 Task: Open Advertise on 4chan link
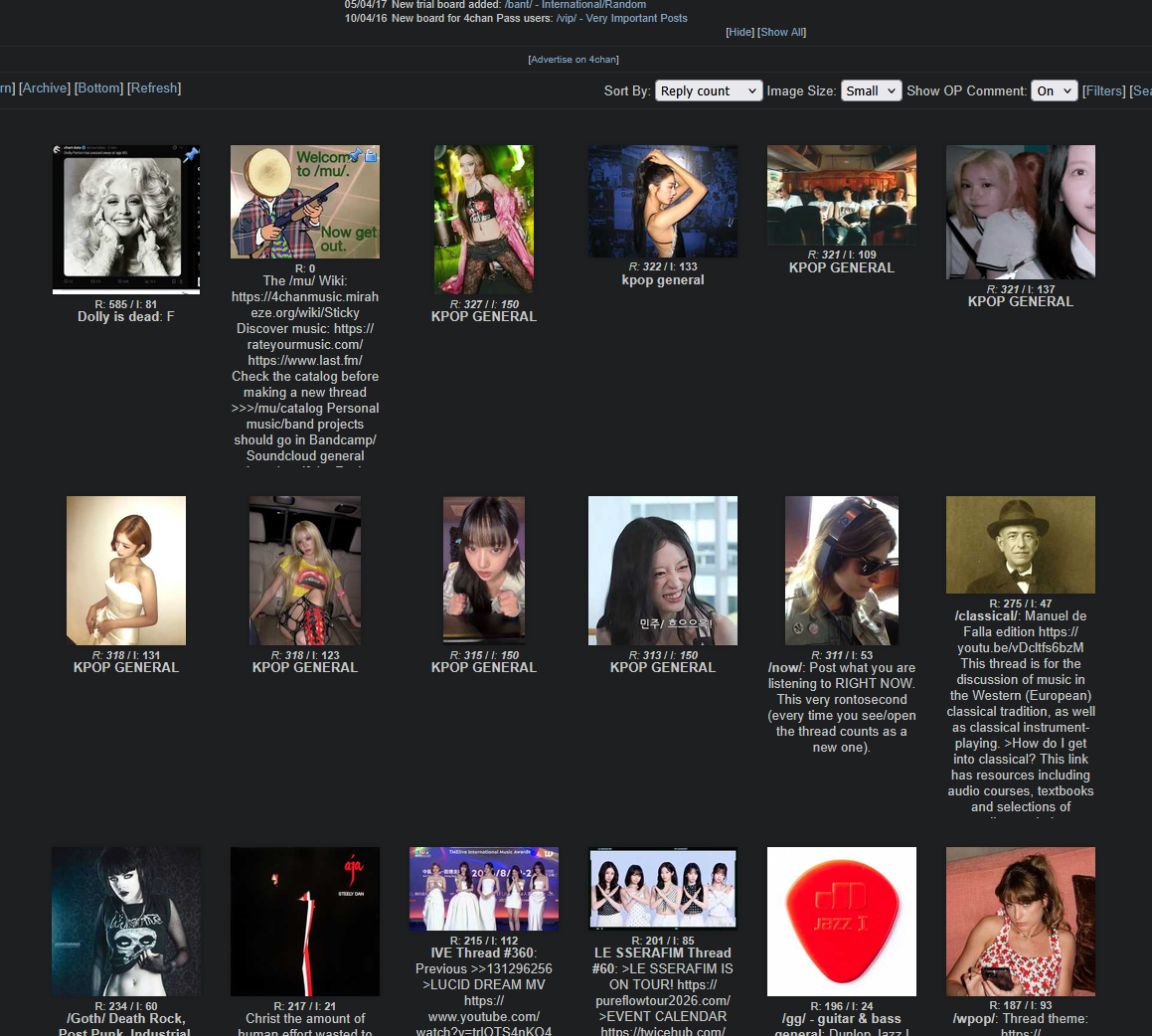tap(574, 60)
